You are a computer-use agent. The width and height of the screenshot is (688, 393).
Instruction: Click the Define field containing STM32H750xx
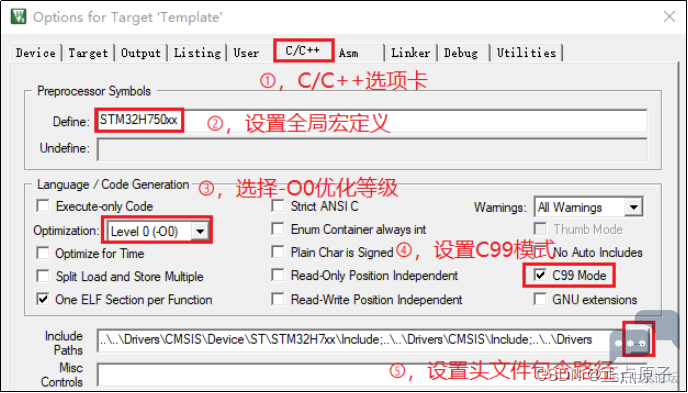pyautogui.click(x=372, y=121)
